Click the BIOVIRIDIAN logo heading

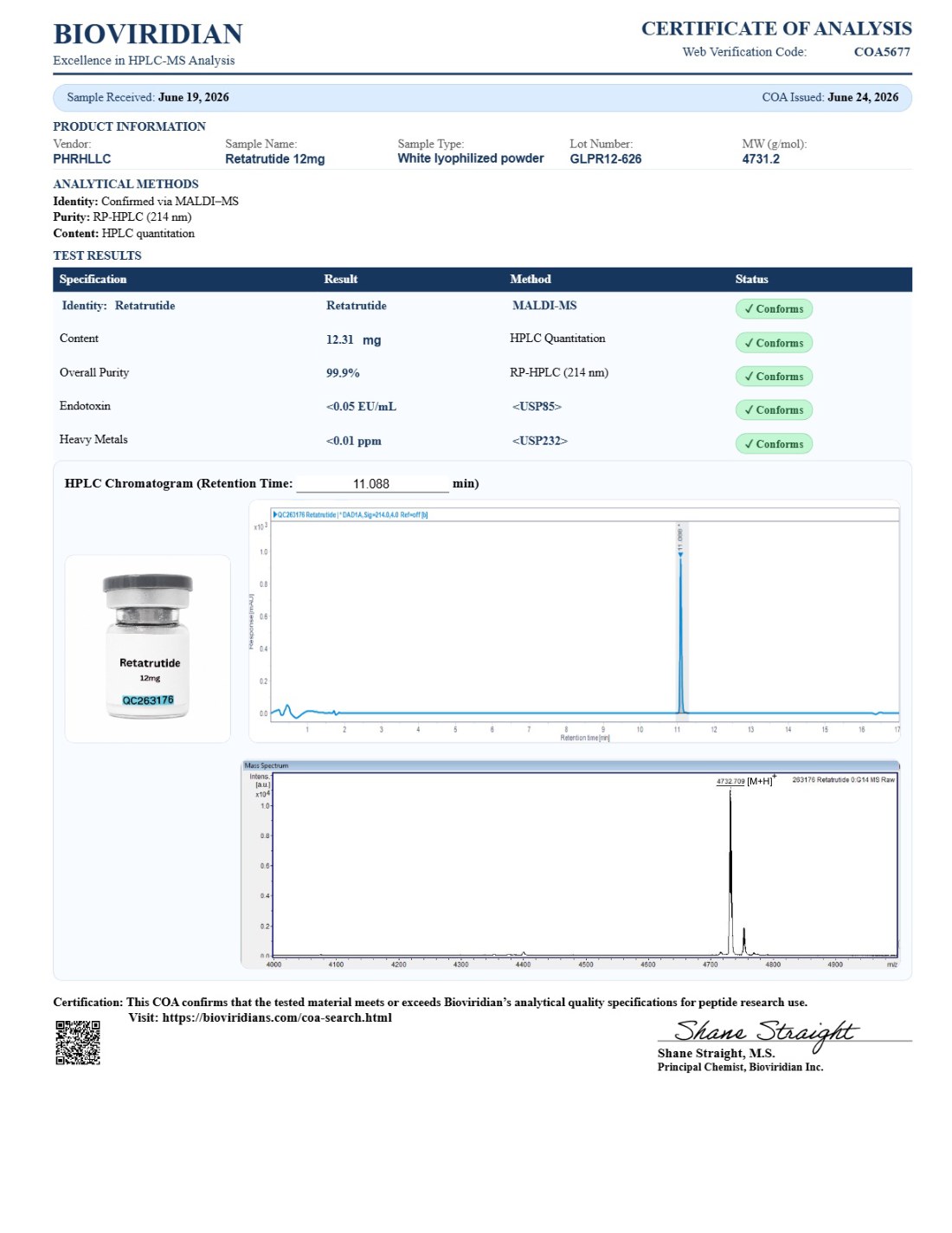click(148, 34)
